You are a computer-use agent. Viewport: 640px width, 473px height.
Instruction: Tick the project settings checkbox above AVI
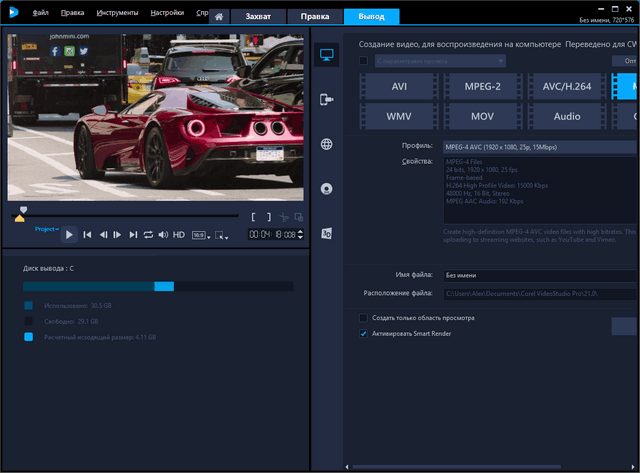coord(363,61)
